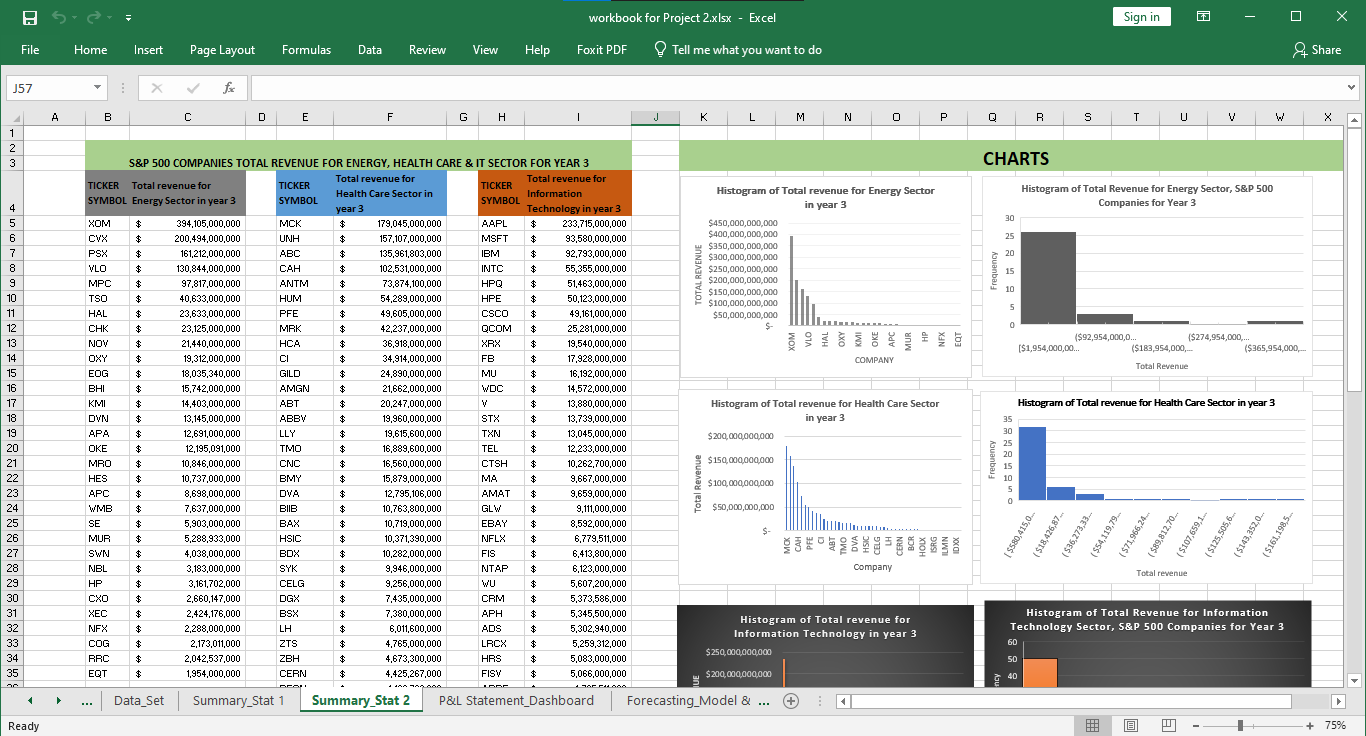Switch to Page Layout view icon
The height and width of the screenshot is (736, 1366).
[1130, 725]
